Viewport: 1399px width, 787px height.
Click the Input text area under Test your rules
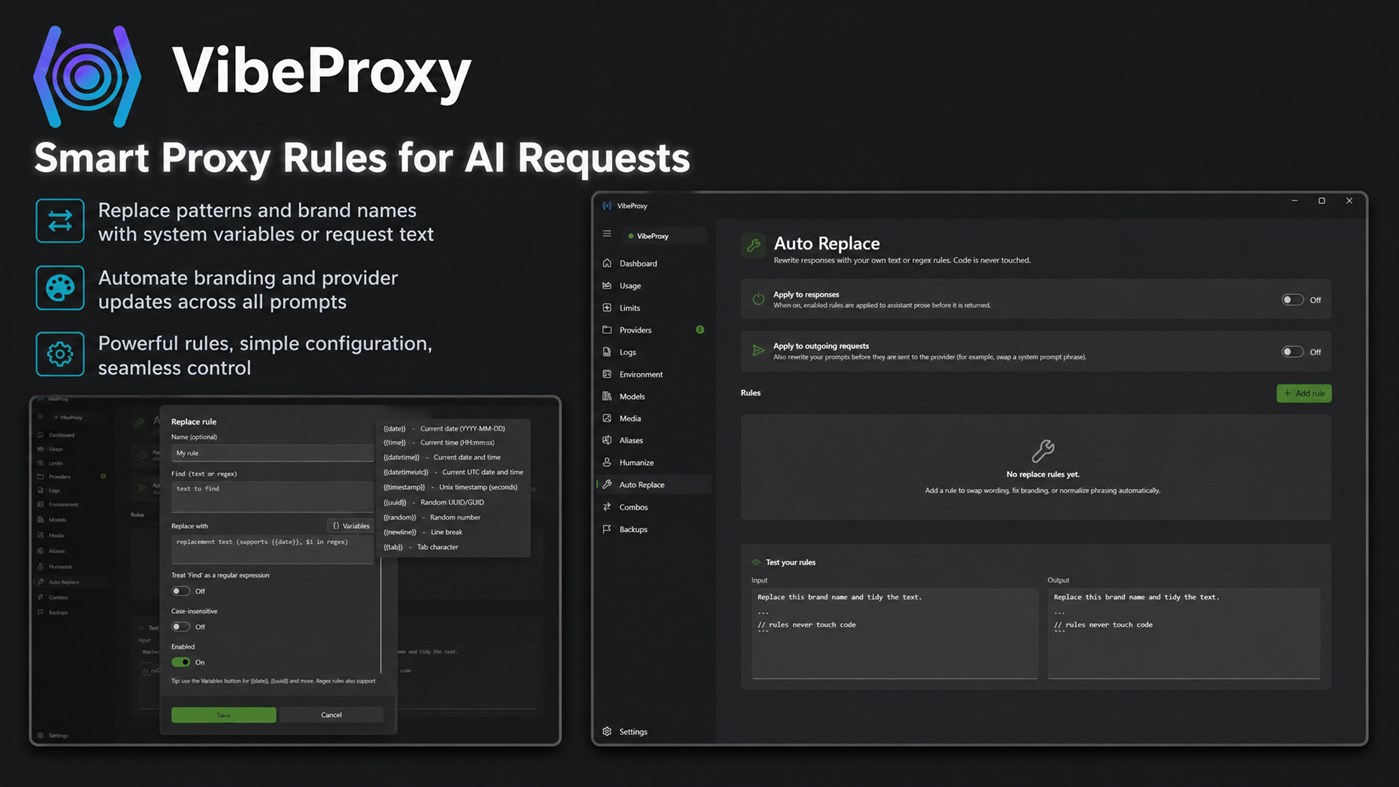pos(894,633)
